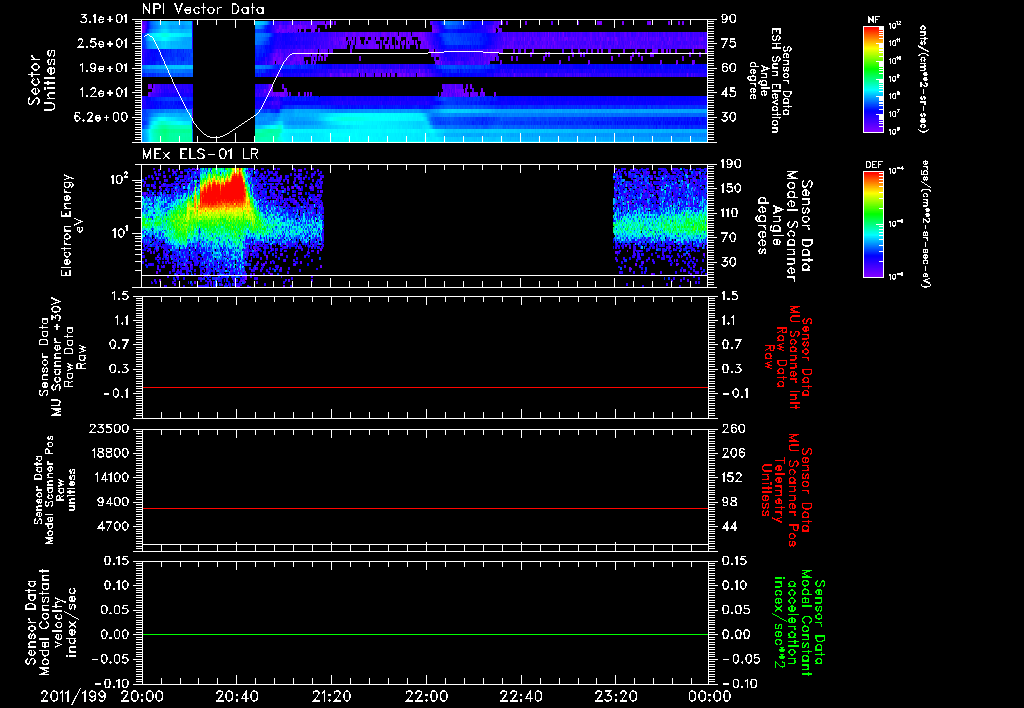Viewport: 1024px width, 708px height.
Task: Click the 20:40 time tick label
Action: pyautogui.click(x=236, y=696)
